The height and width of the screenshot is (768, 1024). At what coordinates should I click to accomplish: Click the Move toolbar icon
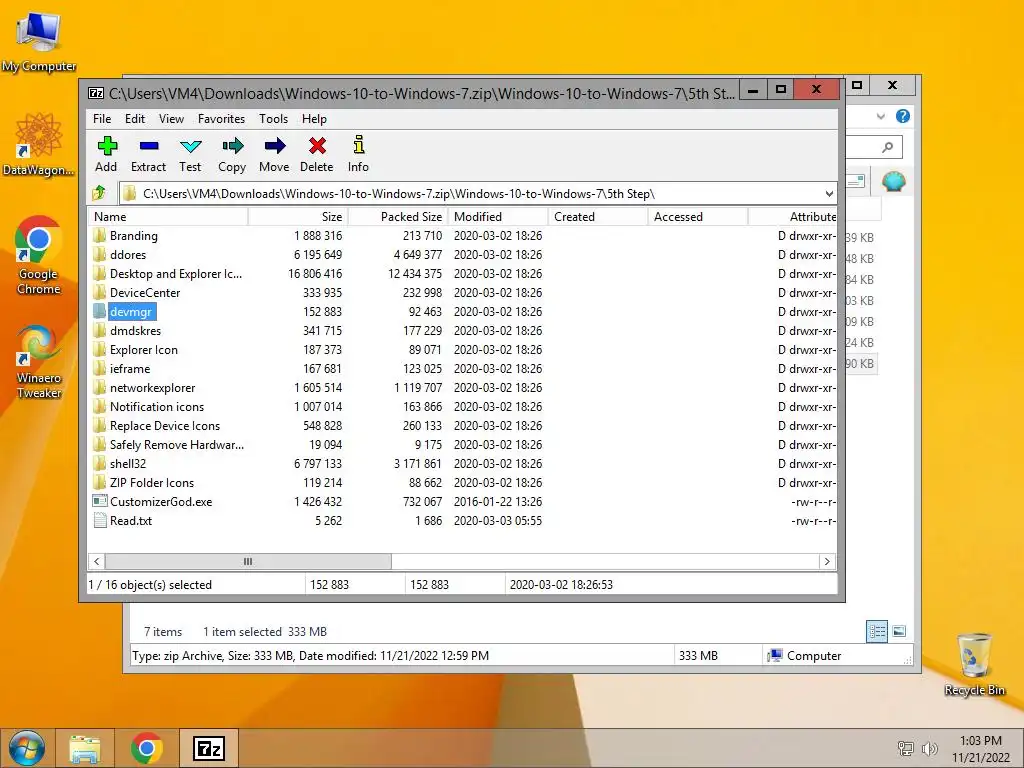[274, 146]
